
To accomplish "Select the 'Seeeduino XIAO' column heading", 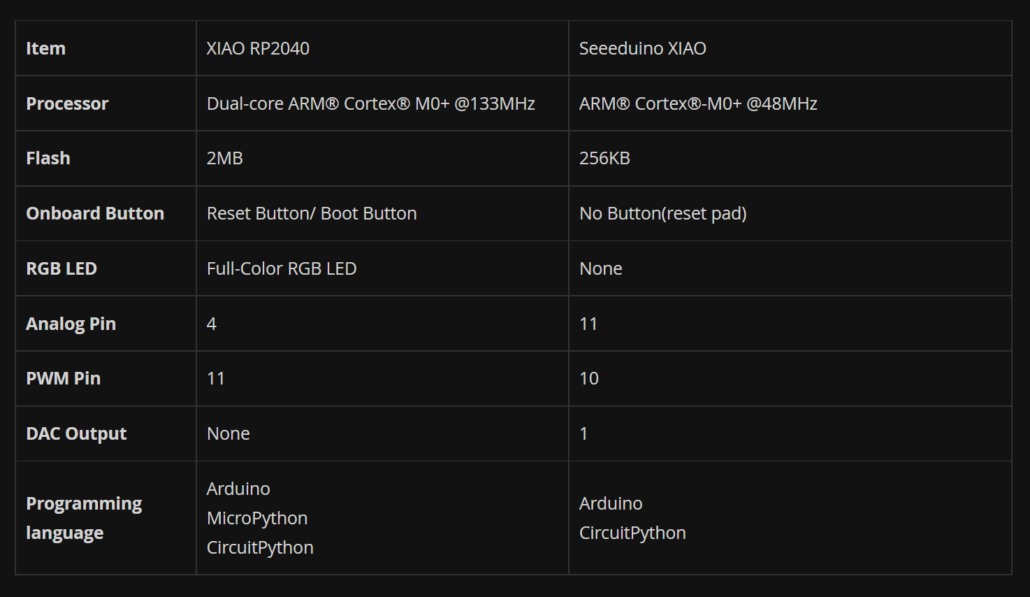I will pos(642,48).
